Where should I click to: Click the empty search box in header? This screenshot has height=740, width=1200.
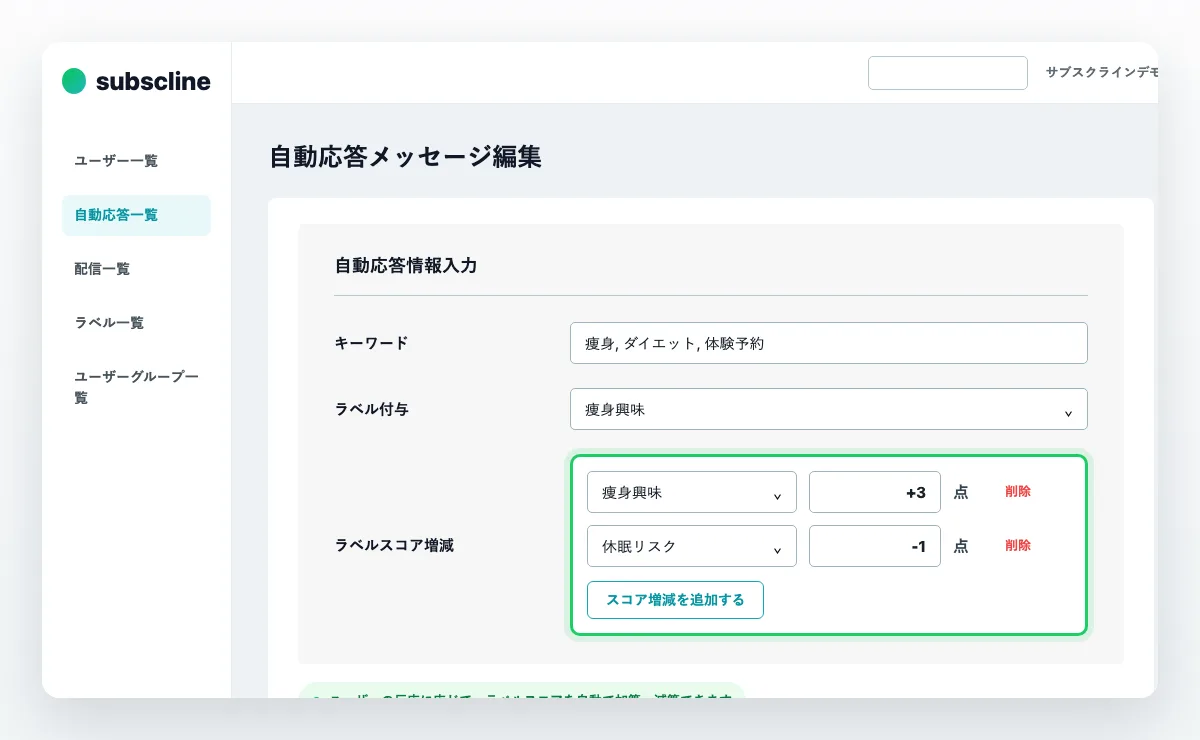tap(948, 73)
